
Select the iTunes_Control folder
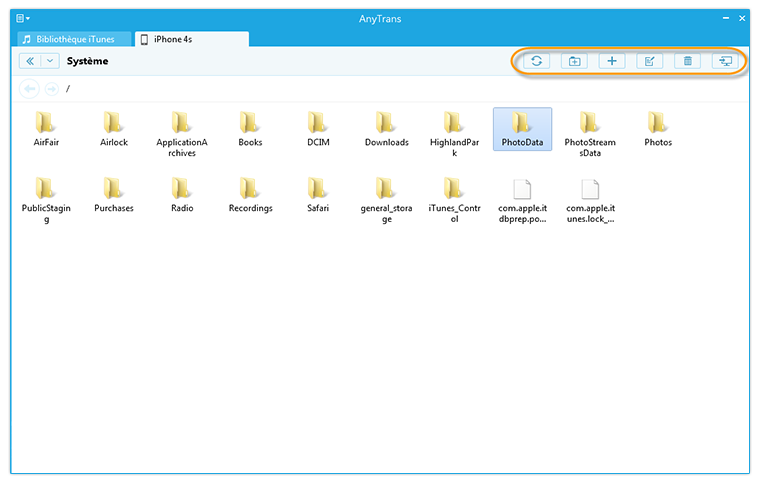click(x=454, y=200)
